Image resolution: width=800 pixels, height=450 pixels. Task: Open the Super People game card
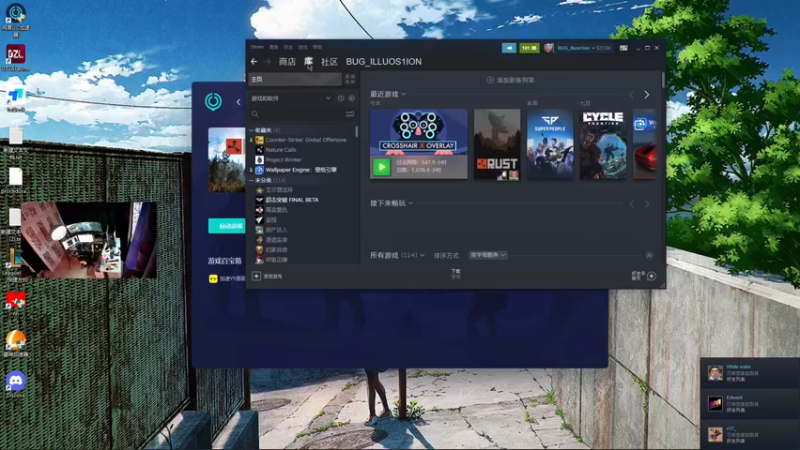point(550,144)
